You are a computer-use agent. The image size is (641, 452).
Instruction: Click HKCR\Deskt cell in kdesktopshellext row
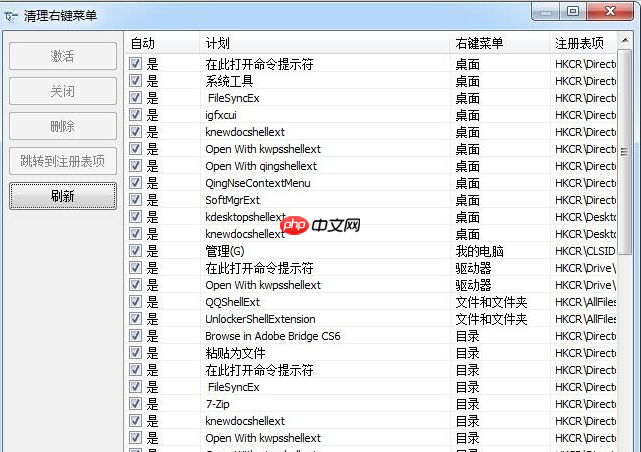coord(585,217)
